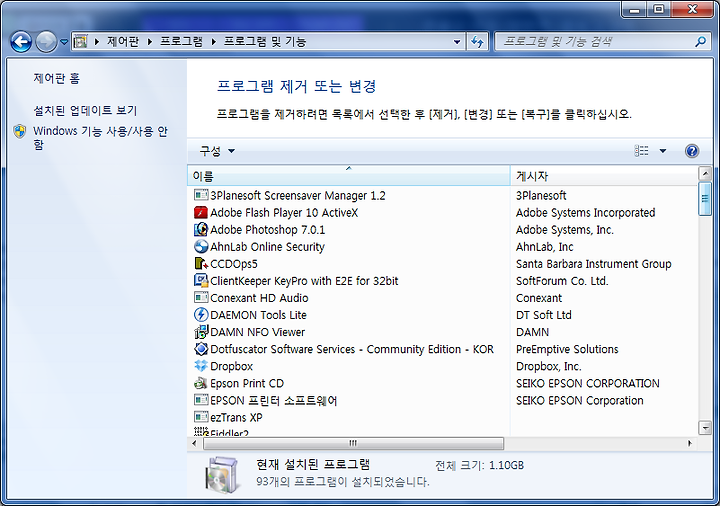Select DAEMON Tools Lite entry
The height and width of the screenshot is (506, 720).
click(258, 315)
